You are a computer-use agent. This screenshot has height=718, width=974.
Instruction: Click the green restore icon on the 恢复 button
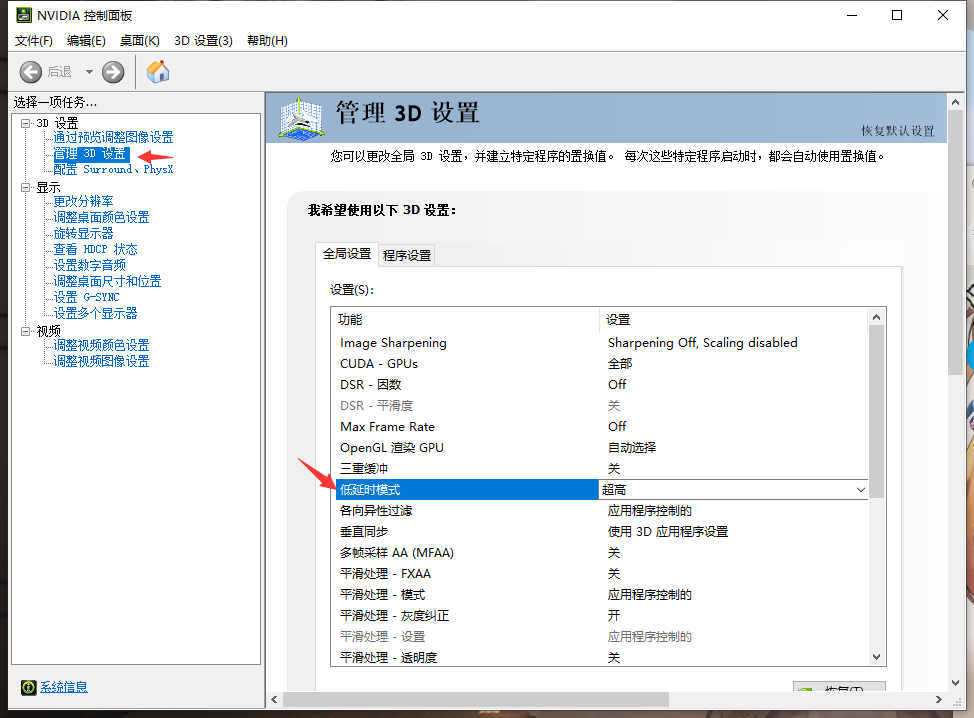[806, 691]
